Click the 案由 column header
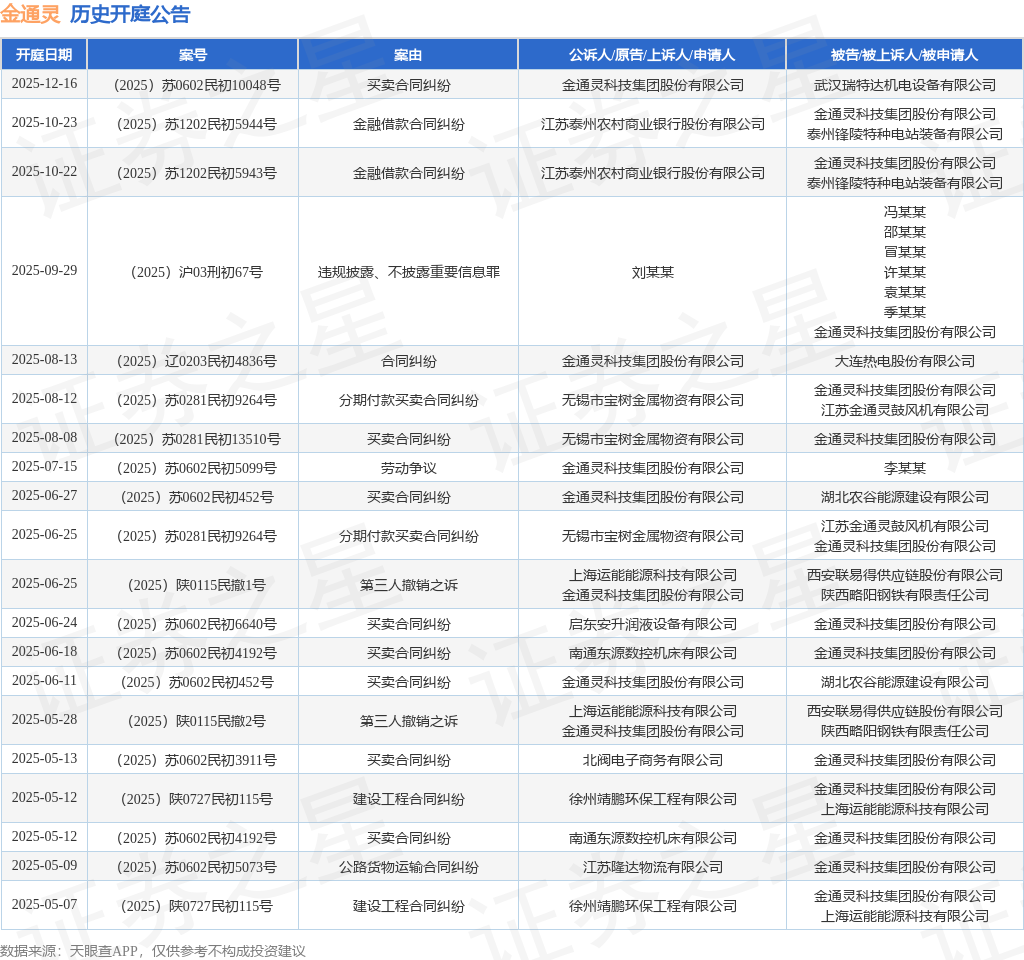The image size is (1024, 960). click(408, 55)
